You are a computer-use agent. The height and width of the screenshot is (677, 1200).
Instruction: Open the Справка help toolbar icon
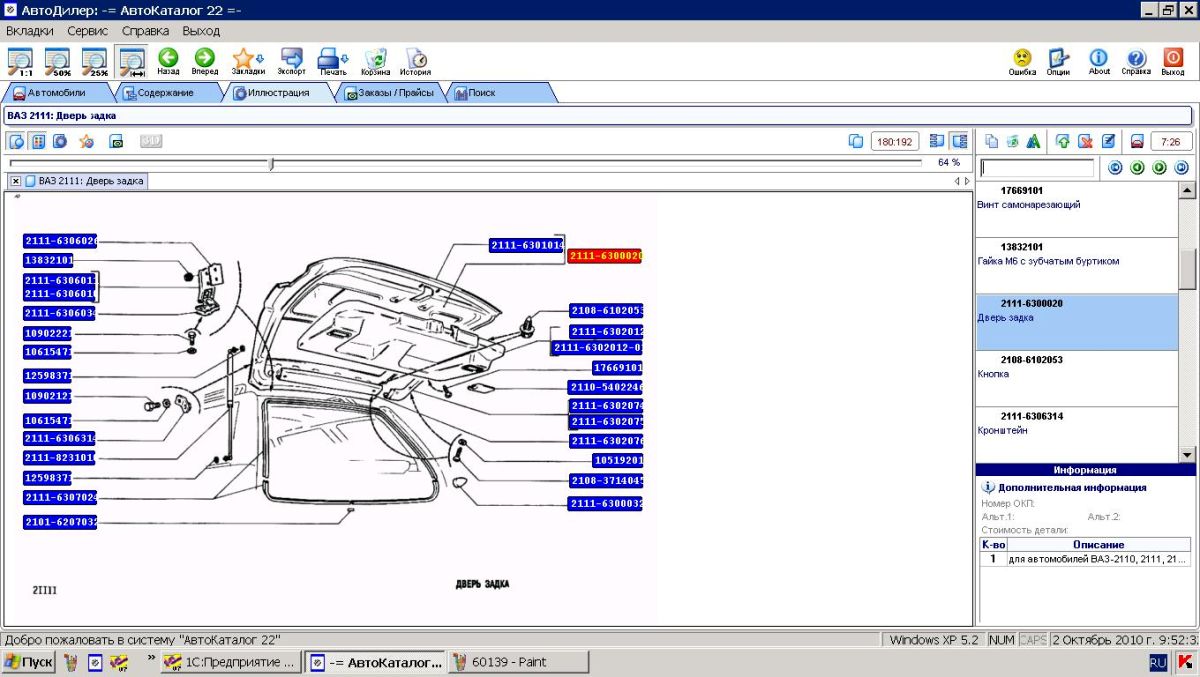tap(1136, 62)
